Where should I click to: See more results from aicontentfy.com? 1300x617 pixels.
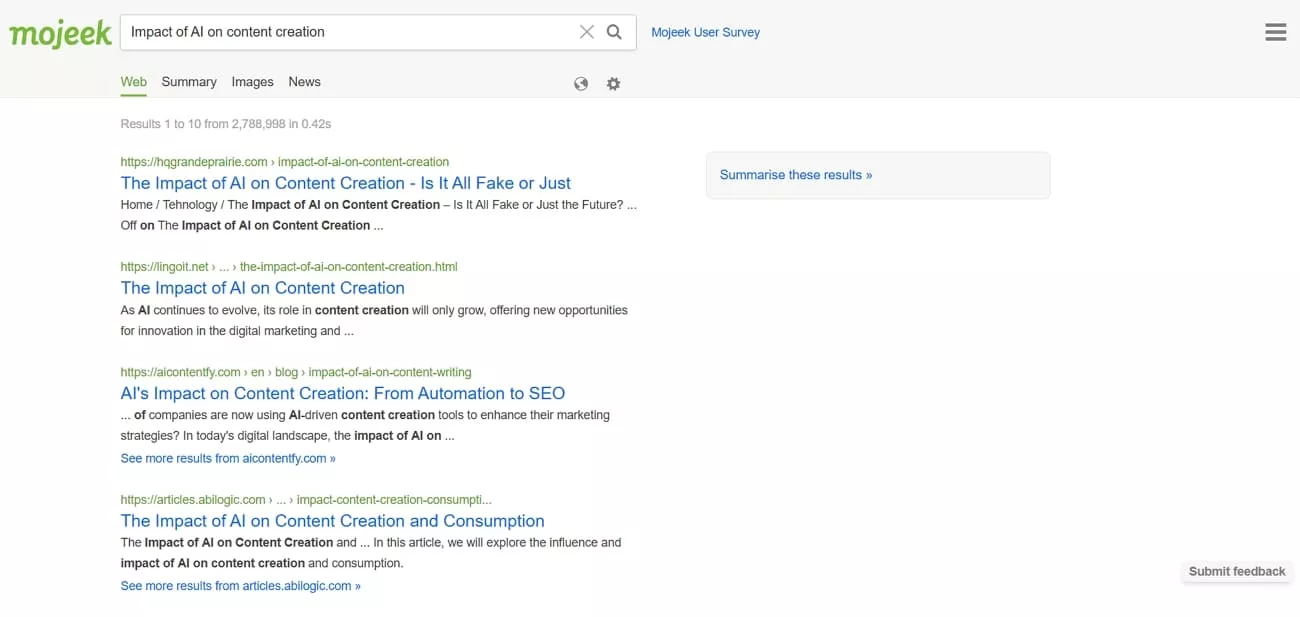tap(227, 457)
